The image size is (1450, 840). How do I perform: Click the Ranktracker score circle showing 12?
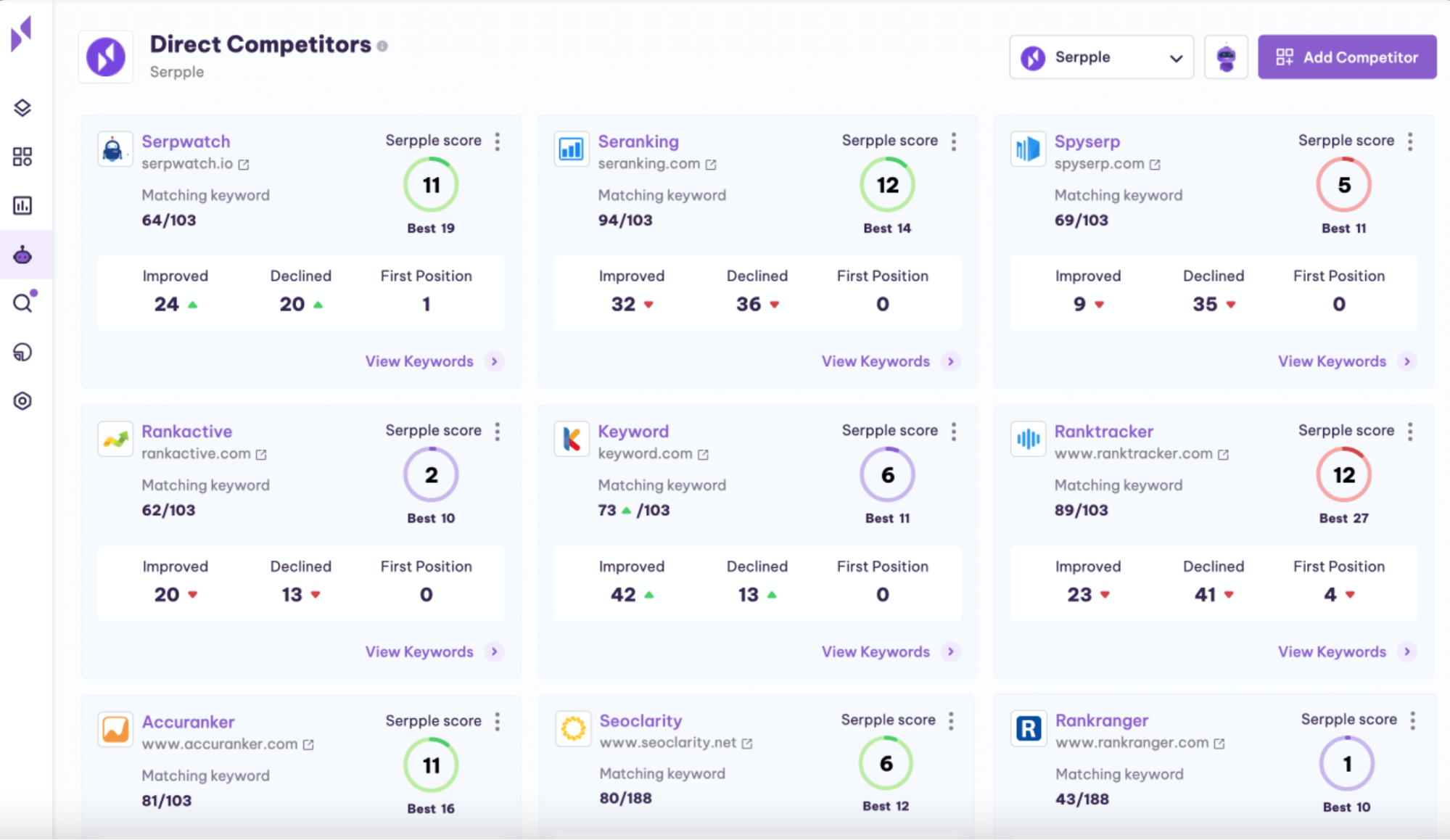1343,474
